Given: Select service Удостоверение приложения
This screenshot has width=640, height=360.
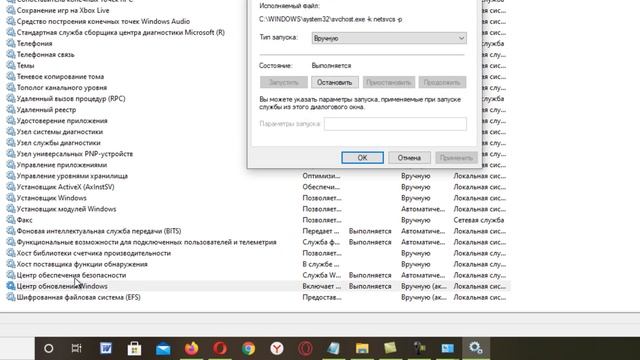Looking at the screenshot, I should 62,120.
